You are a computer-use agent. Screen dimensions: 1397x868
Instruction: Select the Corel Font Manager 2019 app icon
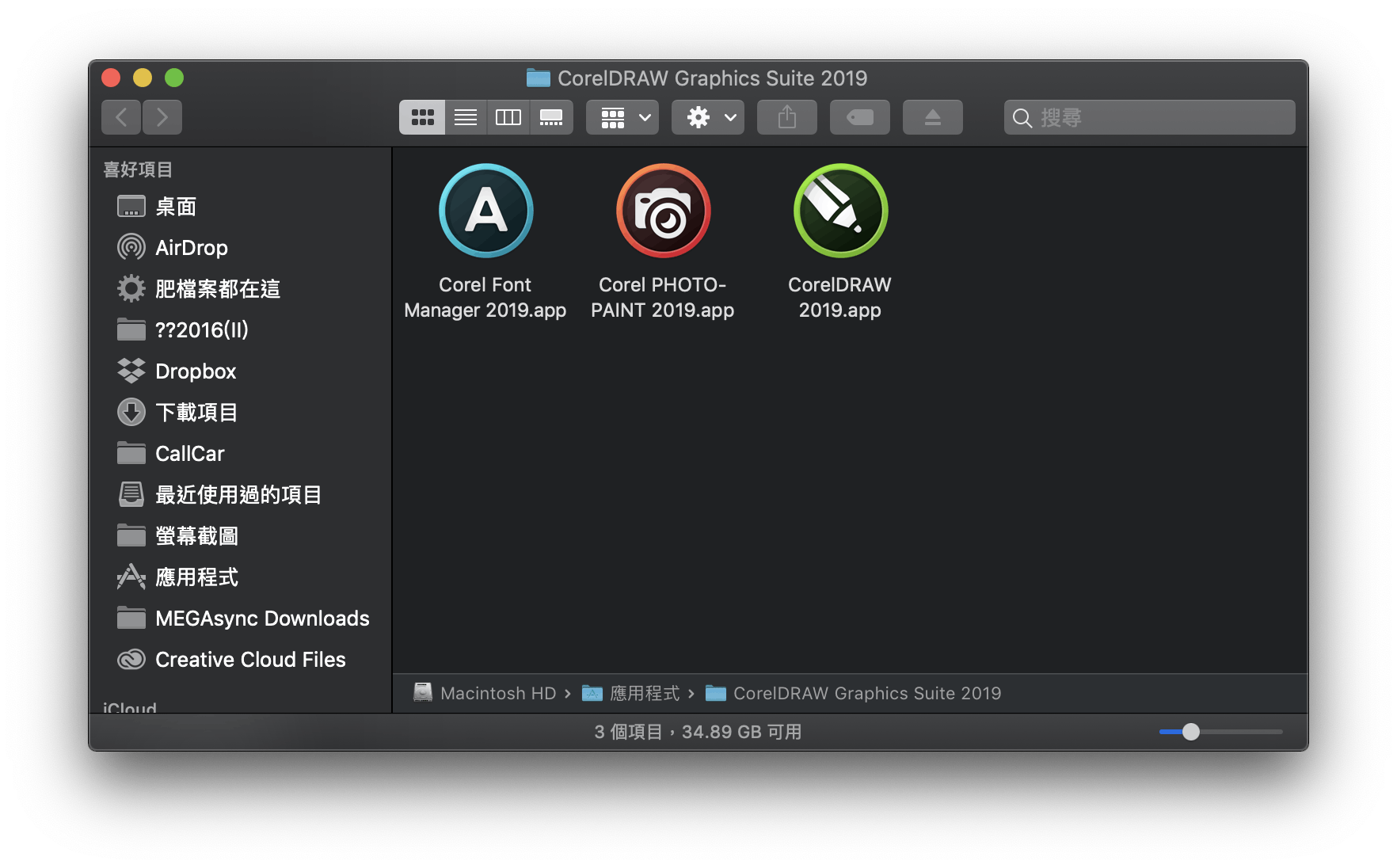pyautogui.click(x=485, y=211)
